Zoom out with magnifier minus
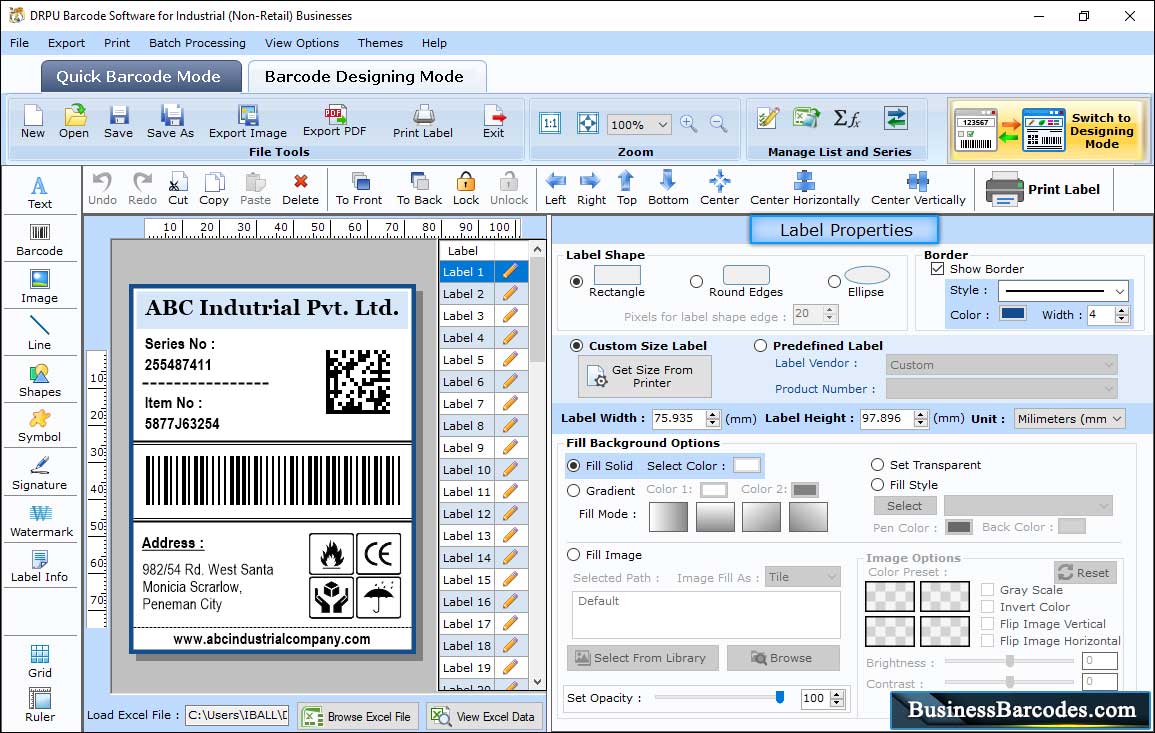This screenshot has width=1155, height=733. pos(718,124)
